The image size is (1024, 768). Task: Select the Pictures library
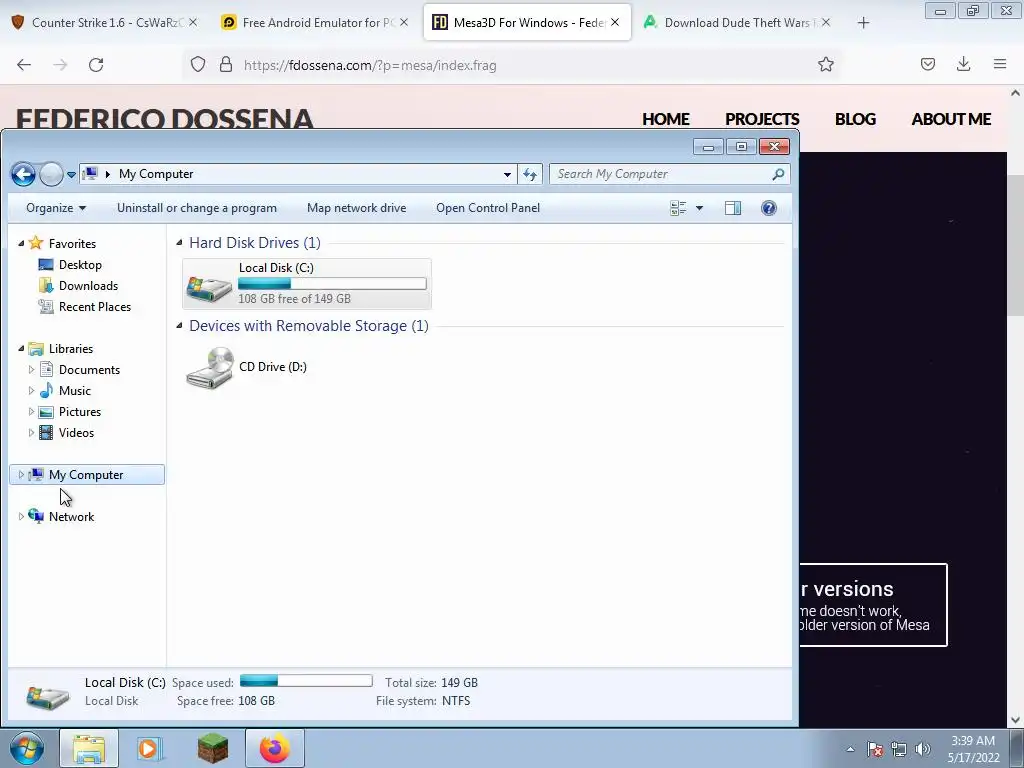(x=80, y=411)
